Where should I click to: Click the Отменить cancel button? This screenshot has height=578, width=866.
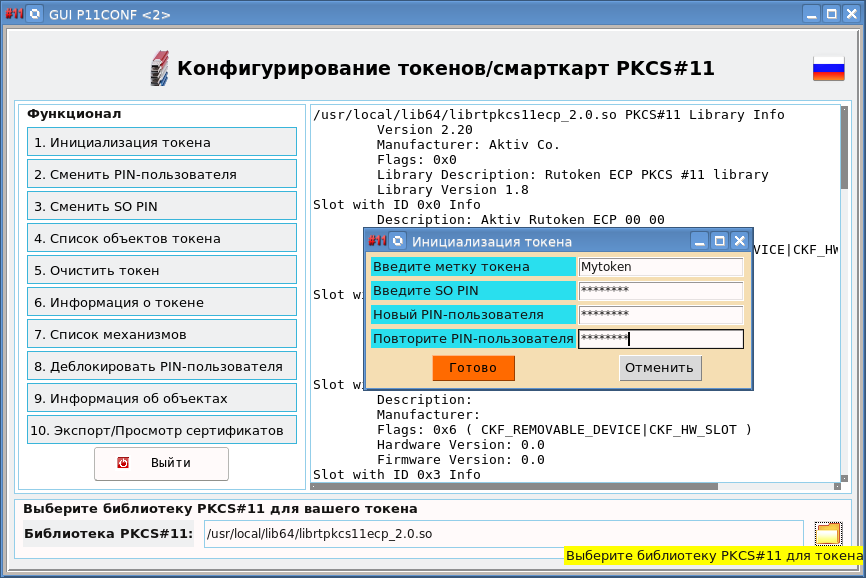point(660,368)
